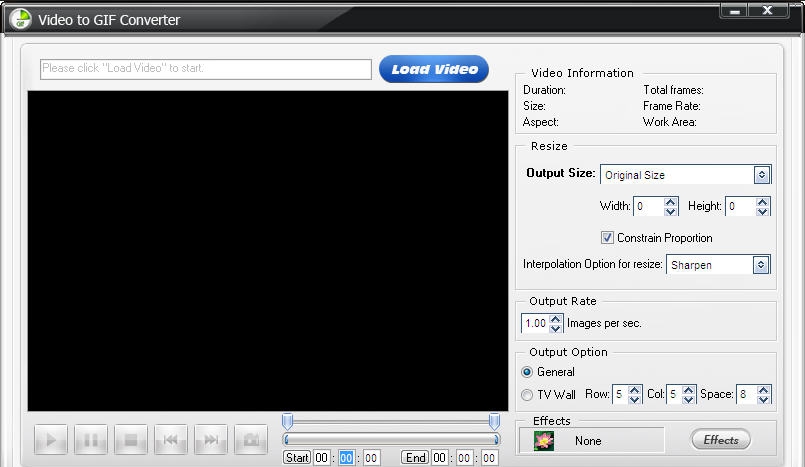The width and height of the screenshot is (805, 467).
Task: Increase Output Rate images per sec
Action: tap(555, 319)
